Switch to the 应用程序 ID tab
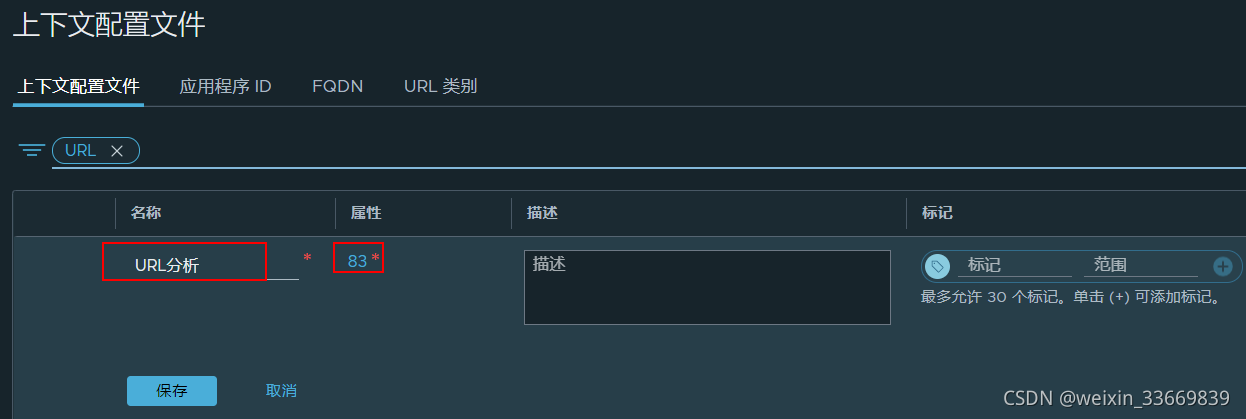Image resolution: width=1246 pixels, height=419 pixels. coord(225,86)
